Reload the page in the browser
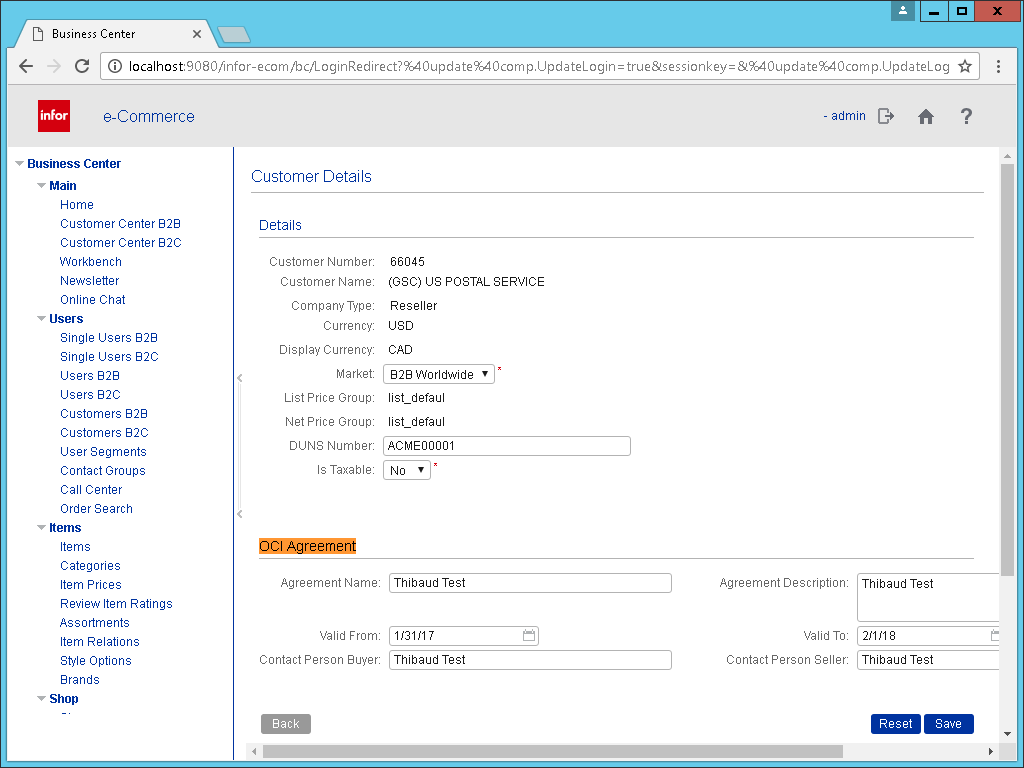Viewport: 1024px width, 768px height. click(82, 66)
